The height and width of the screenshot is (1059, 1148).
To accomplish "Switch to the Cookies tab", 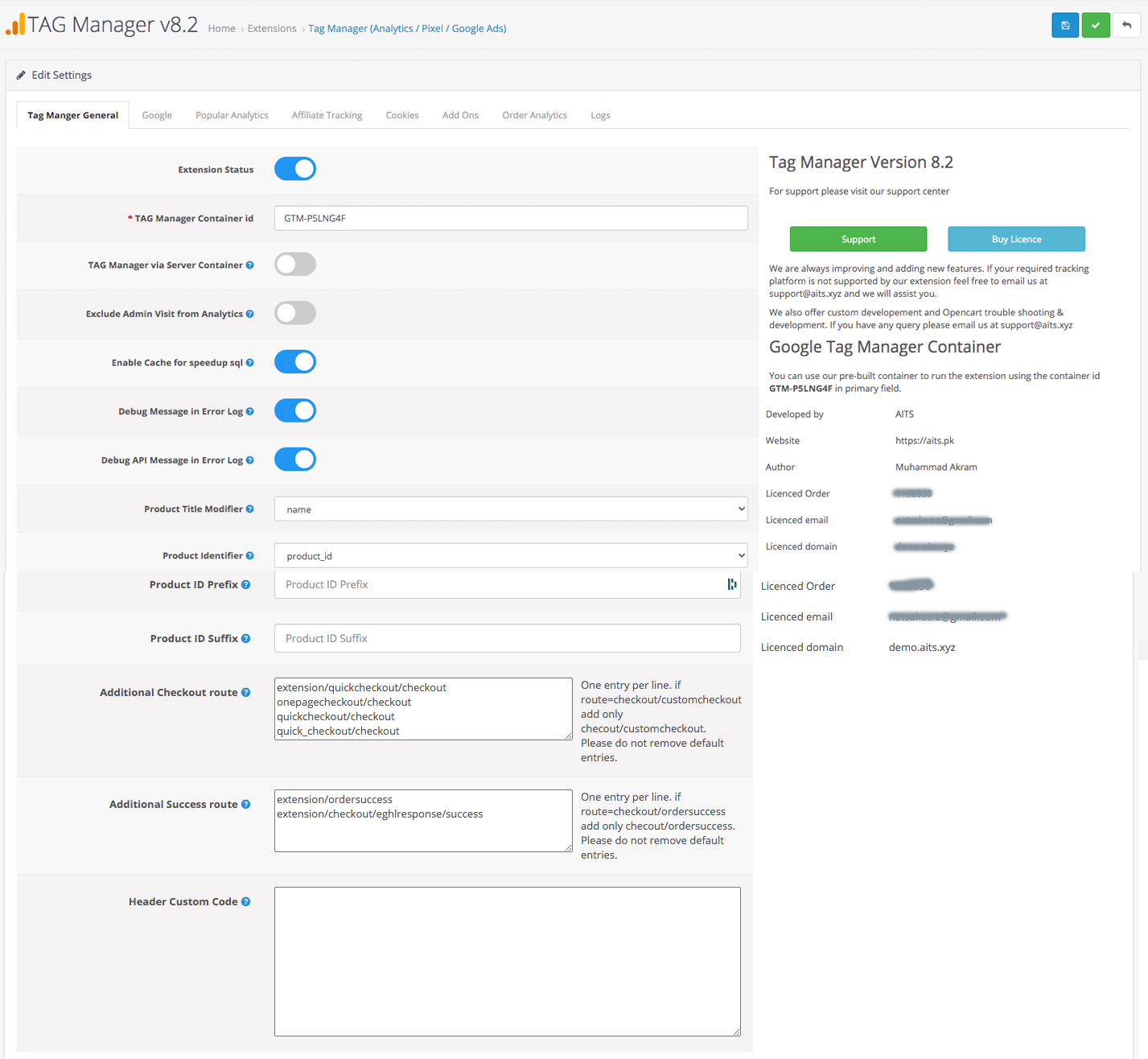I will [x=402, y=115].
